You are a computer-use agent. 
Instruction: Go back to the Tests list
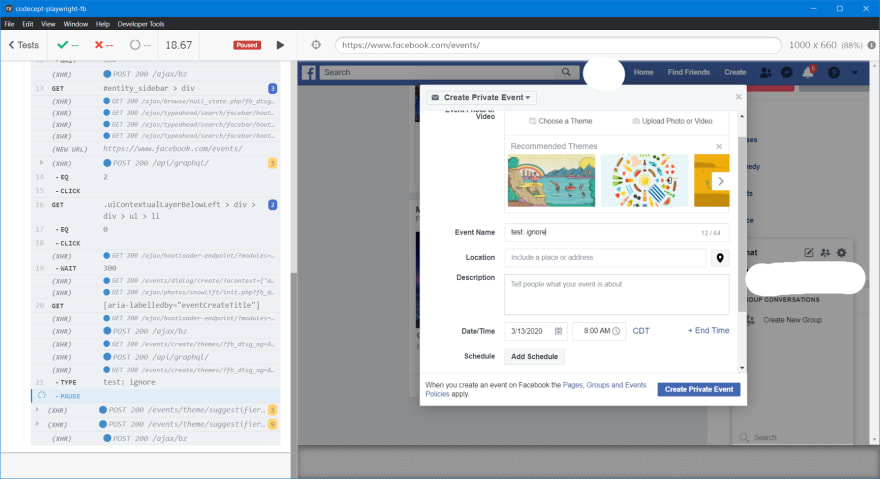click(x=24, y=45)
